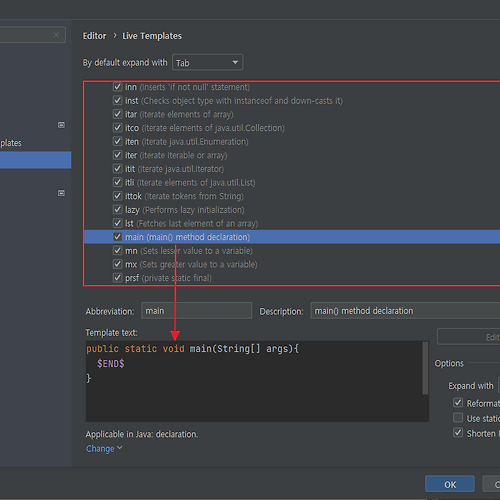Toggle the 'mx' template checkbox

click(x=117, y=264)
